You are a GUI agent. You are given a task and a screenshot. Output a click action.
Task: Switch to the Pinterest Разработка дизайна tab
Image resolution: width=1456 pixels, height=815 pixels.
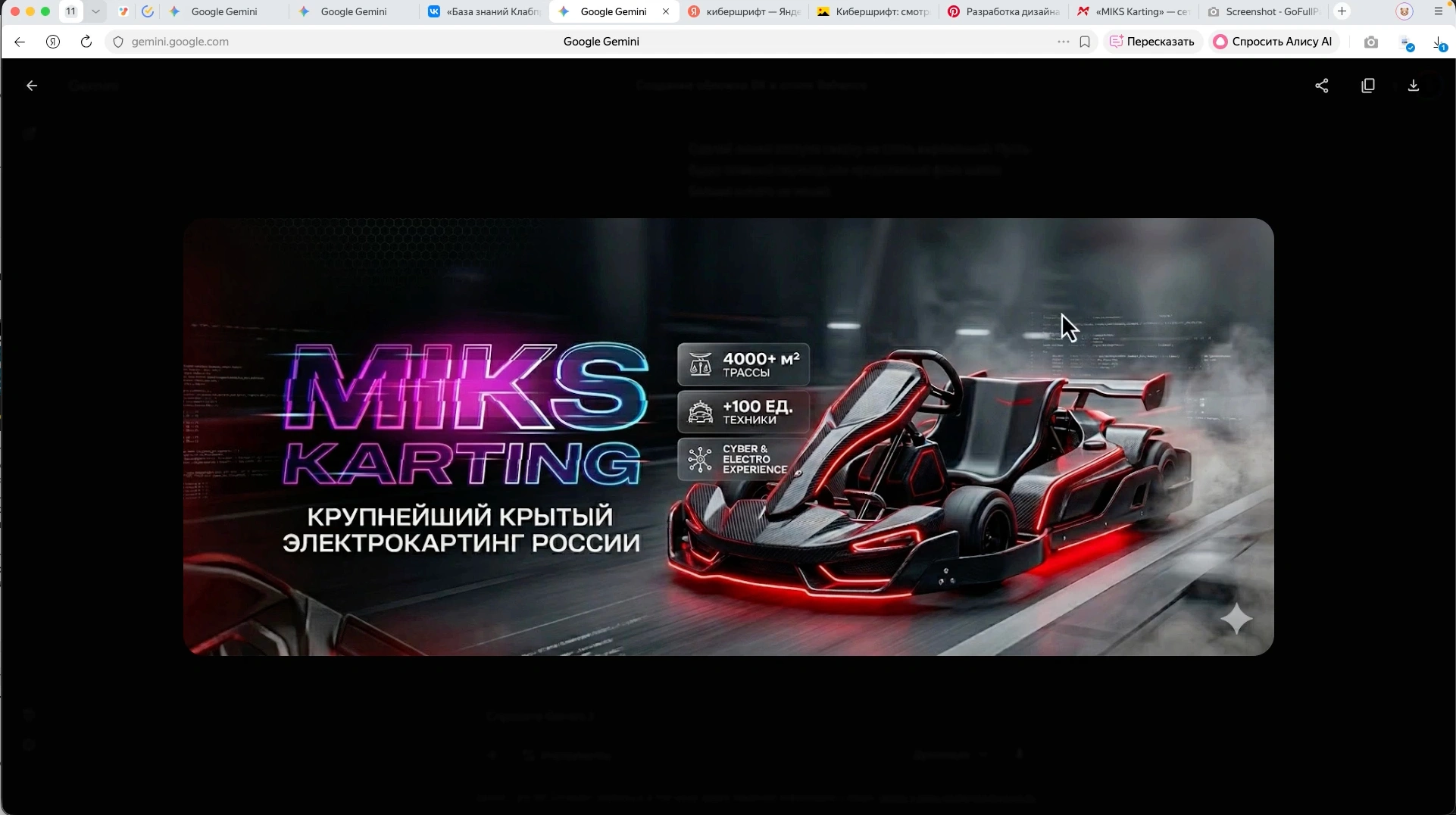[x=1004, y=11]
